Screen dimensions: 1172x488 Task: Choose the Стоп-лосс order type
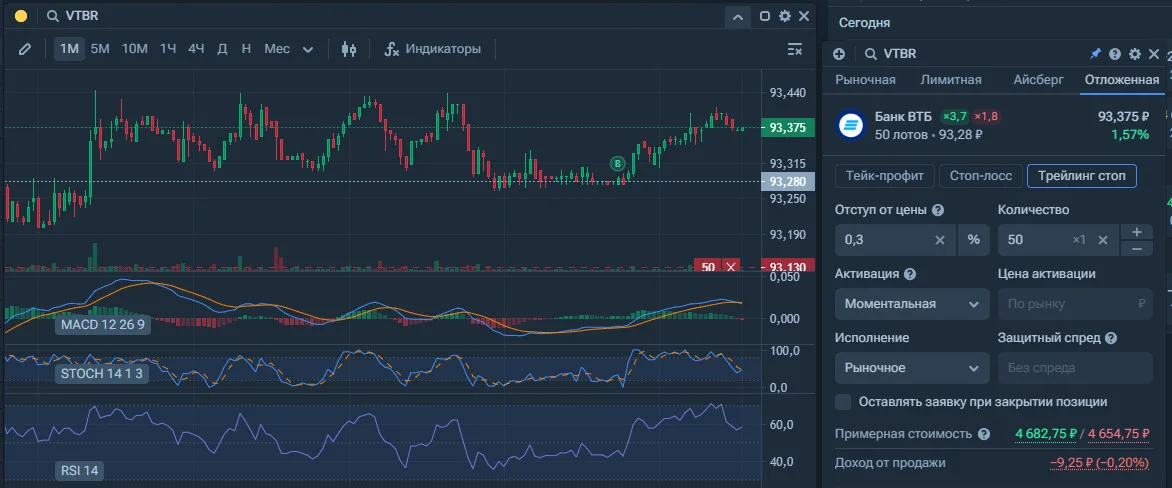[x=981, y=176]
